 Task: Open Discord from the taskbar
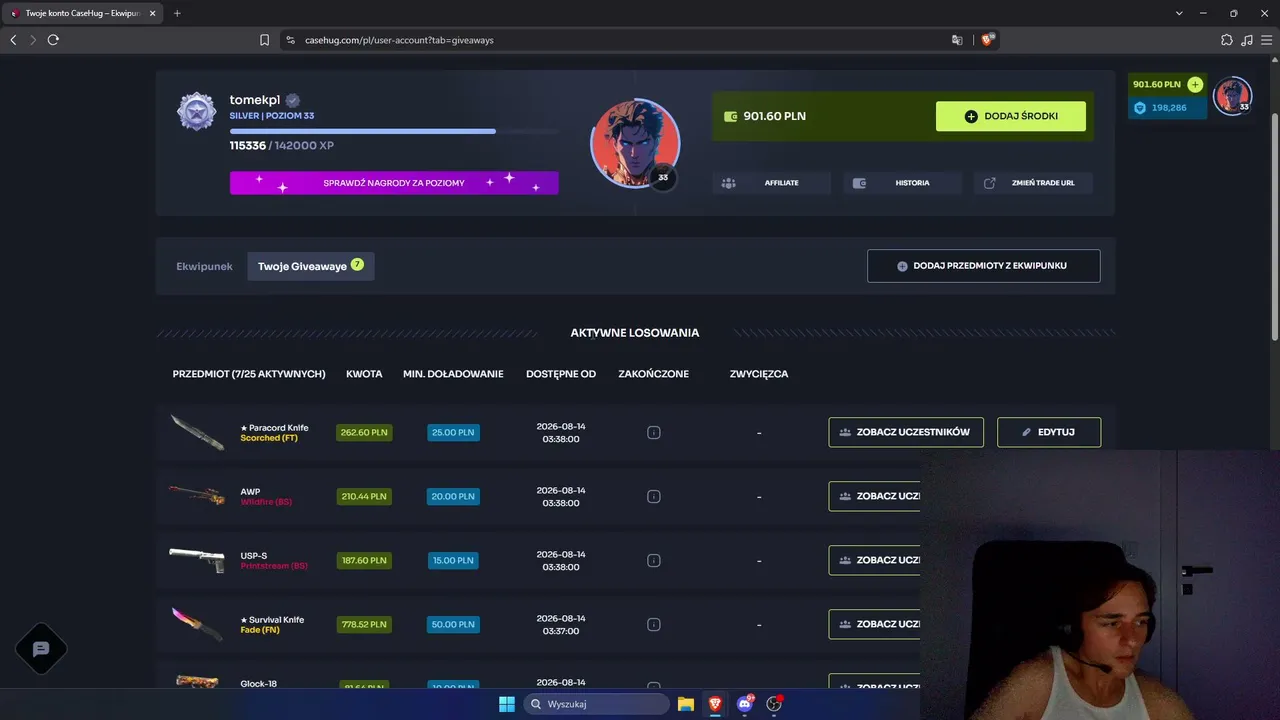click(744, 704)
